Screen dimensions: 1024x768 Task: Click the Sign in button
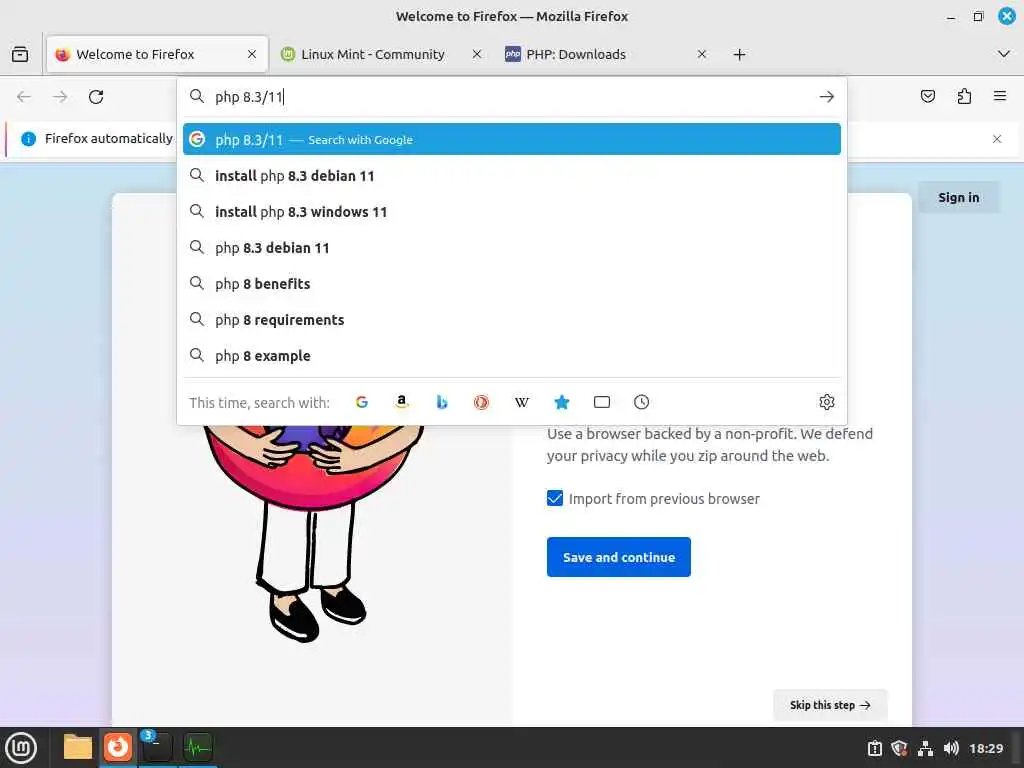pos(959,197)
